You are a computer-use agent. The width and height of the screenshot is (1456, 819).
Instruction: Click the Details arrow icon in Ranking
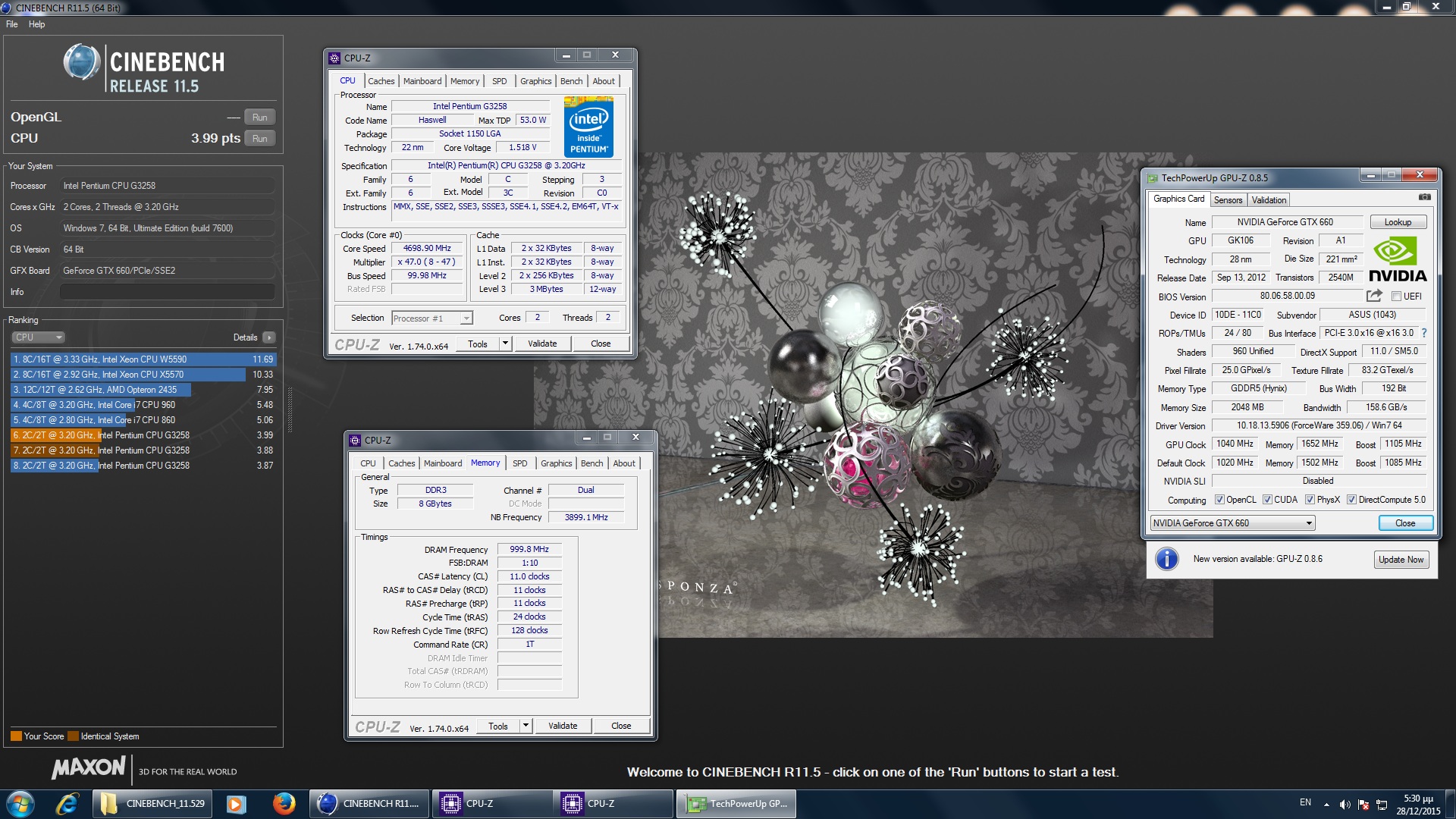click(269, 337)
